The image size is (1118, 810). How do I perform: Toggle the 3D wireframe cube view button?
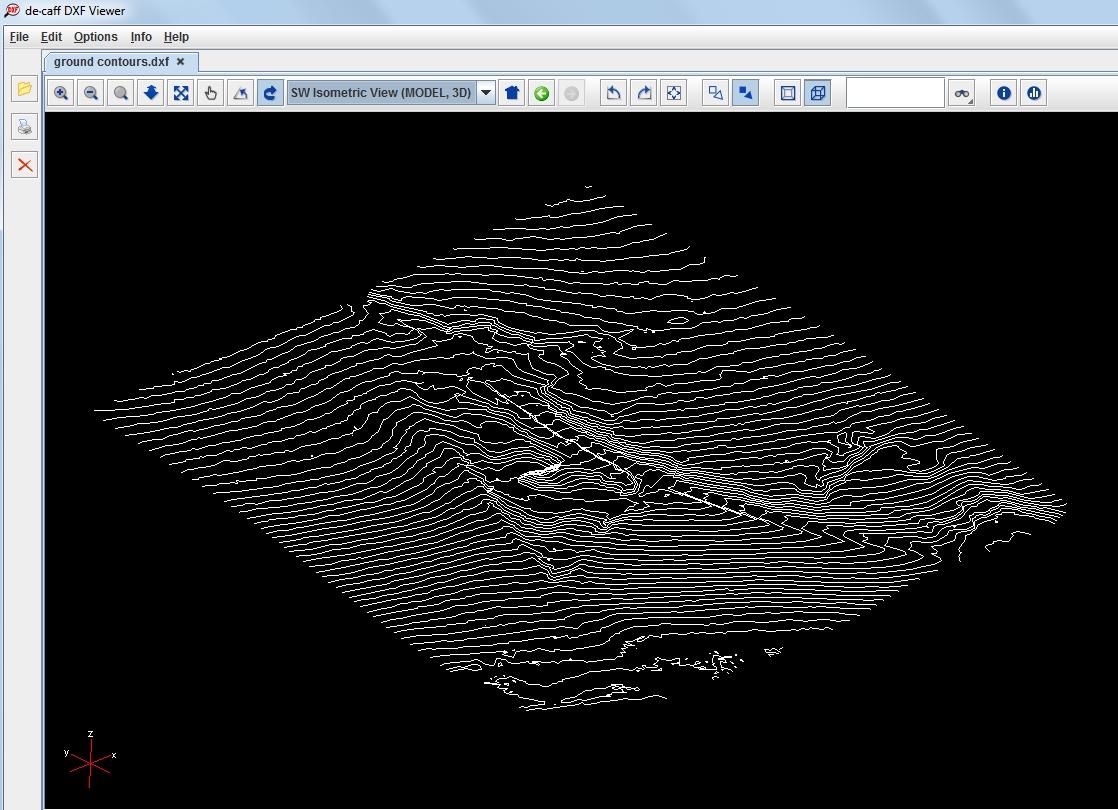coord(818,93)
